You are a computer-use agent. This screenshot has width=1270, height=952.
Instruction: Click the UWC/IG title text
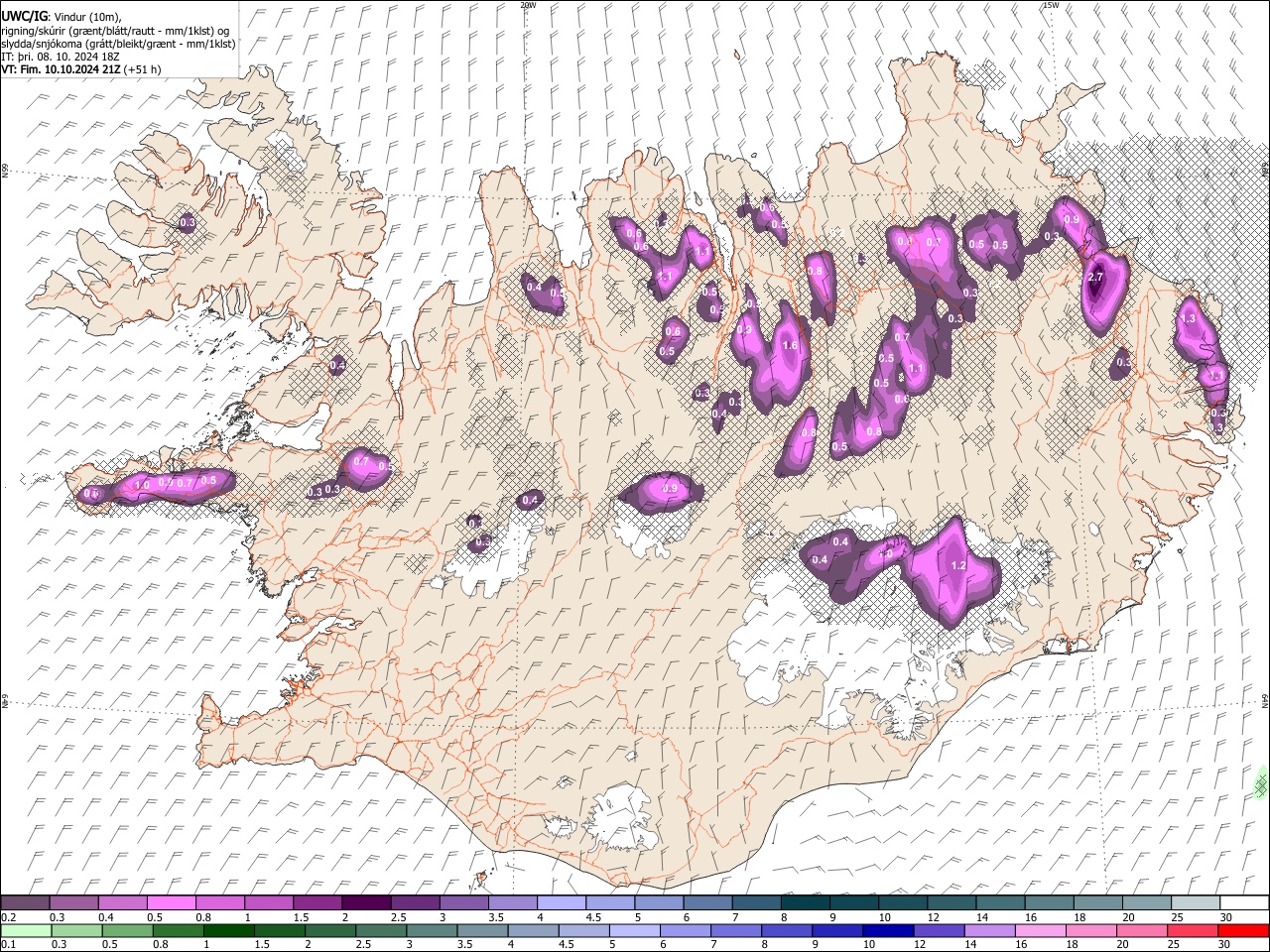tap(24, 15)
